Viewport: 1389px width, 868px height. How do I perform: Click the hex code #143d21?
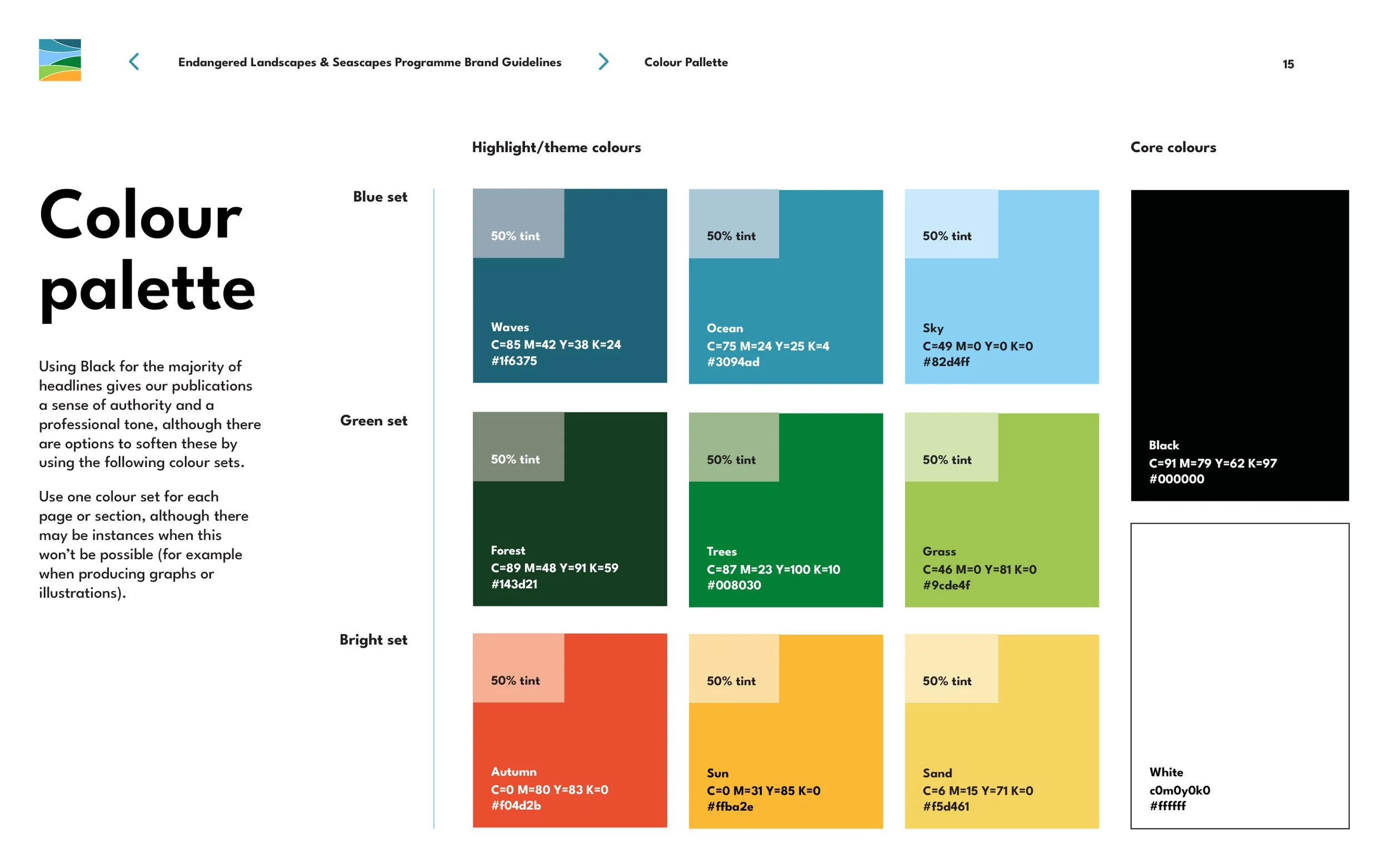514,584
